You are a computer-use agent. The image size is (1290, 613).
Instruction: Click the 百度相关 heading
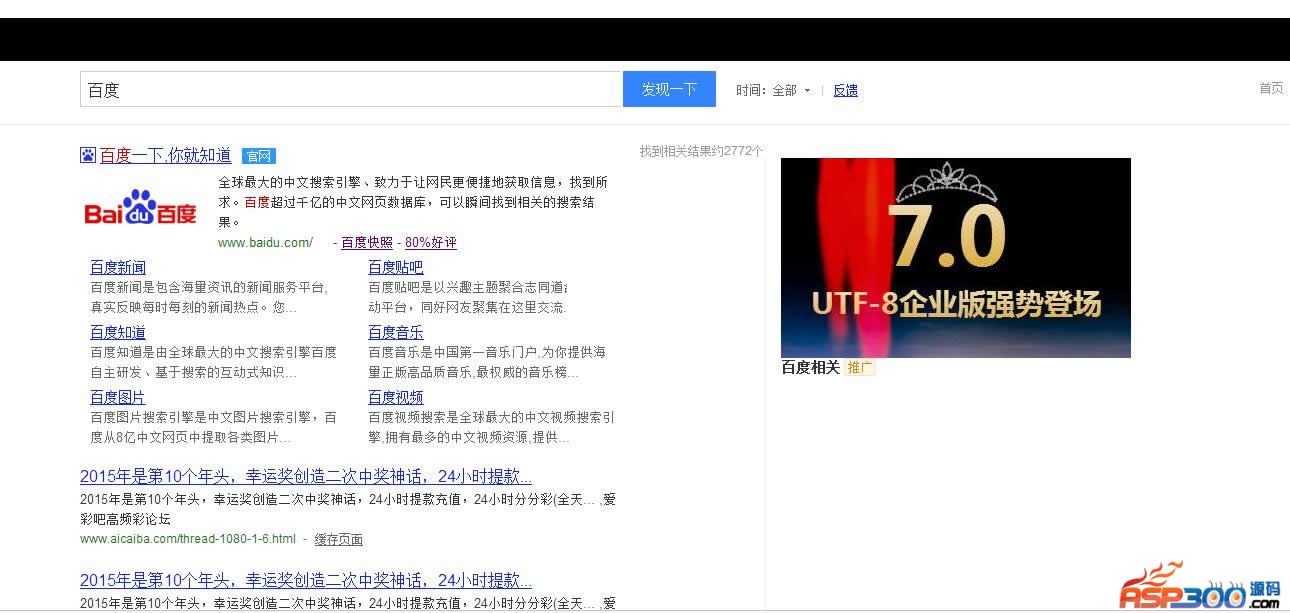pos(810,367)
